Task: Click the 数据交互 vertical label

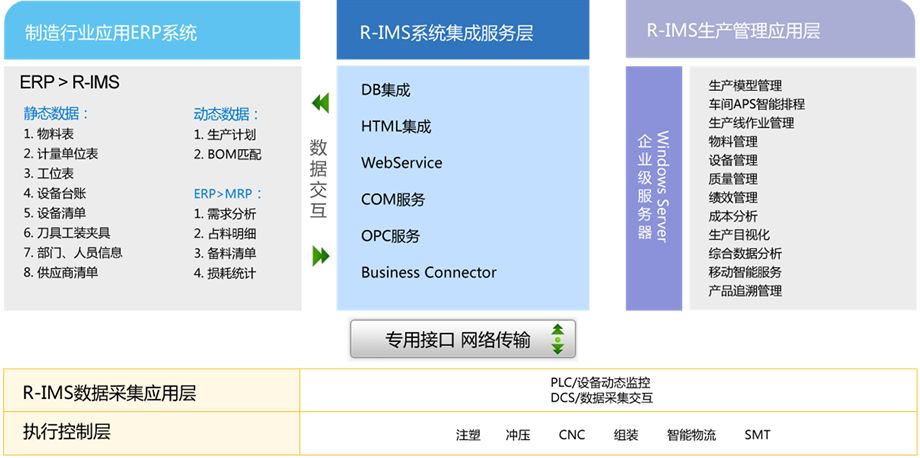Action: 319,179
